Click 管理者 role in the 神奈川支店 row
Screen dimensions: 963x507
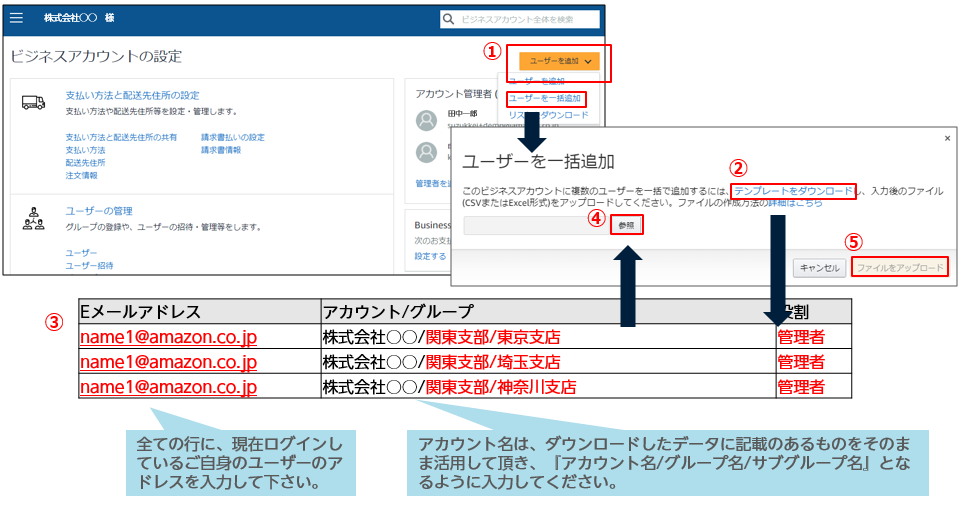801,387
